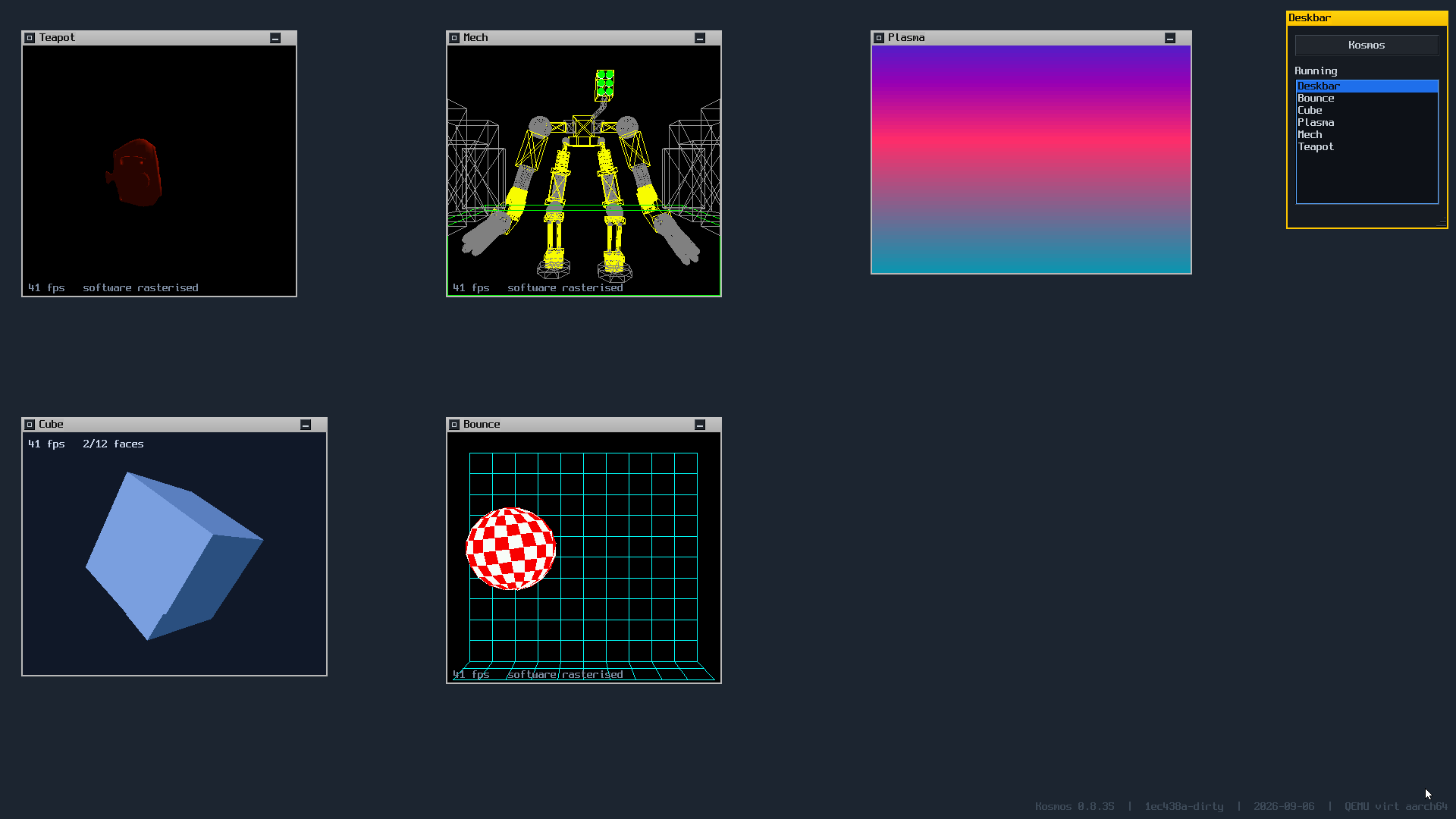Select Deskbar in the Running list

pos(1367,86)
